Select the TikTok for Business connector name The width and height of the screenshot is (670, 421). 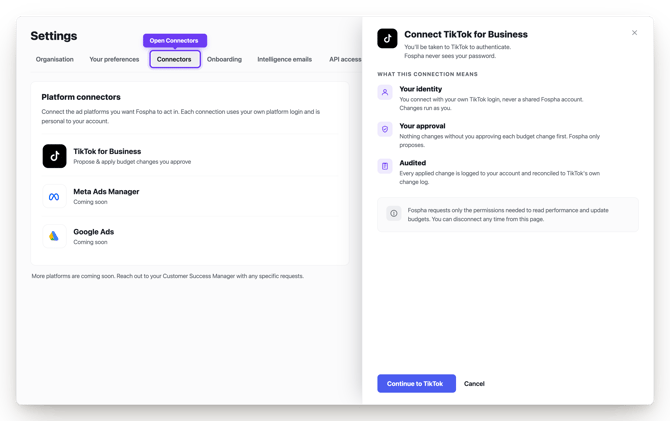pyautogui.click(x=107, y=151)
